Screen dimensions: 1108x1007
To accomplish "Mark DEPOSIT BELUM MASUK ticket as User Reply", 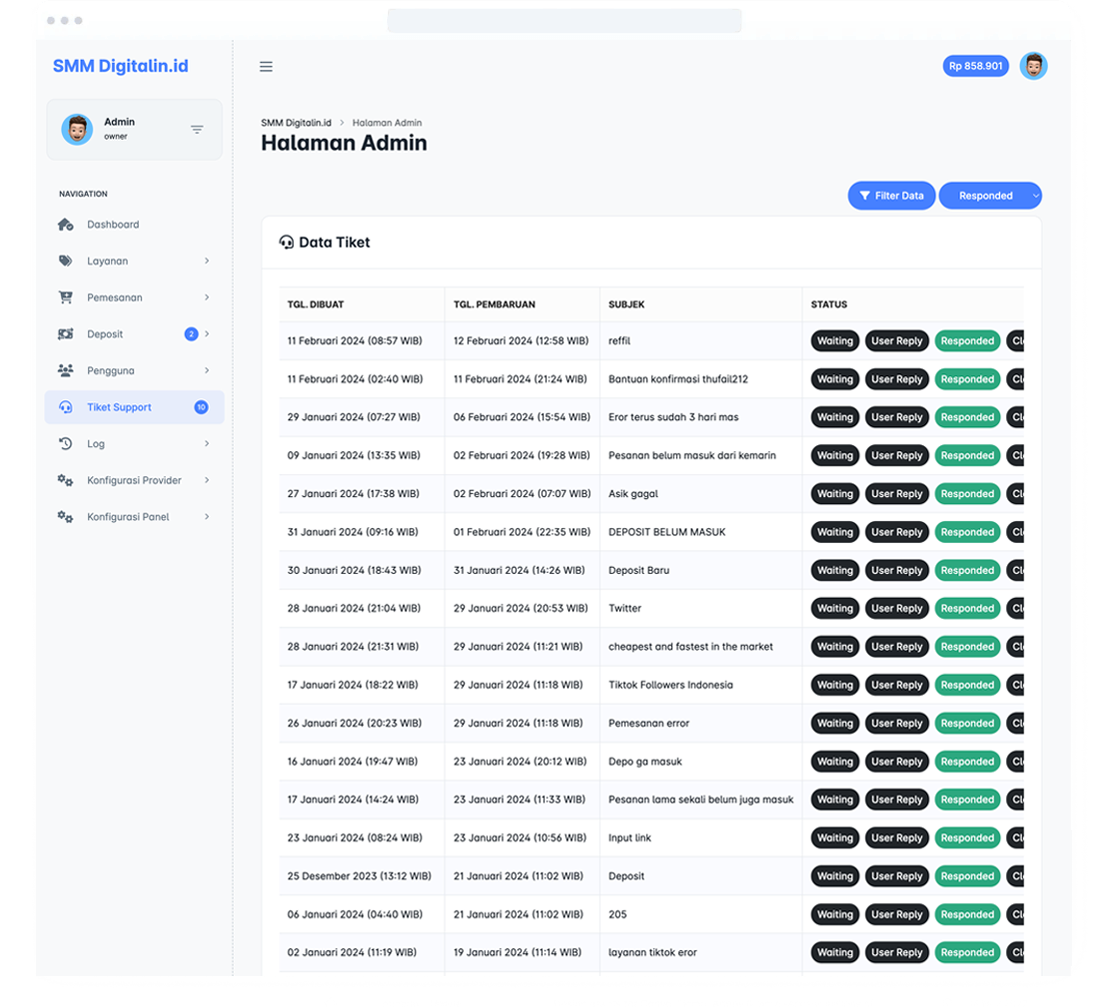I will 896,532.
